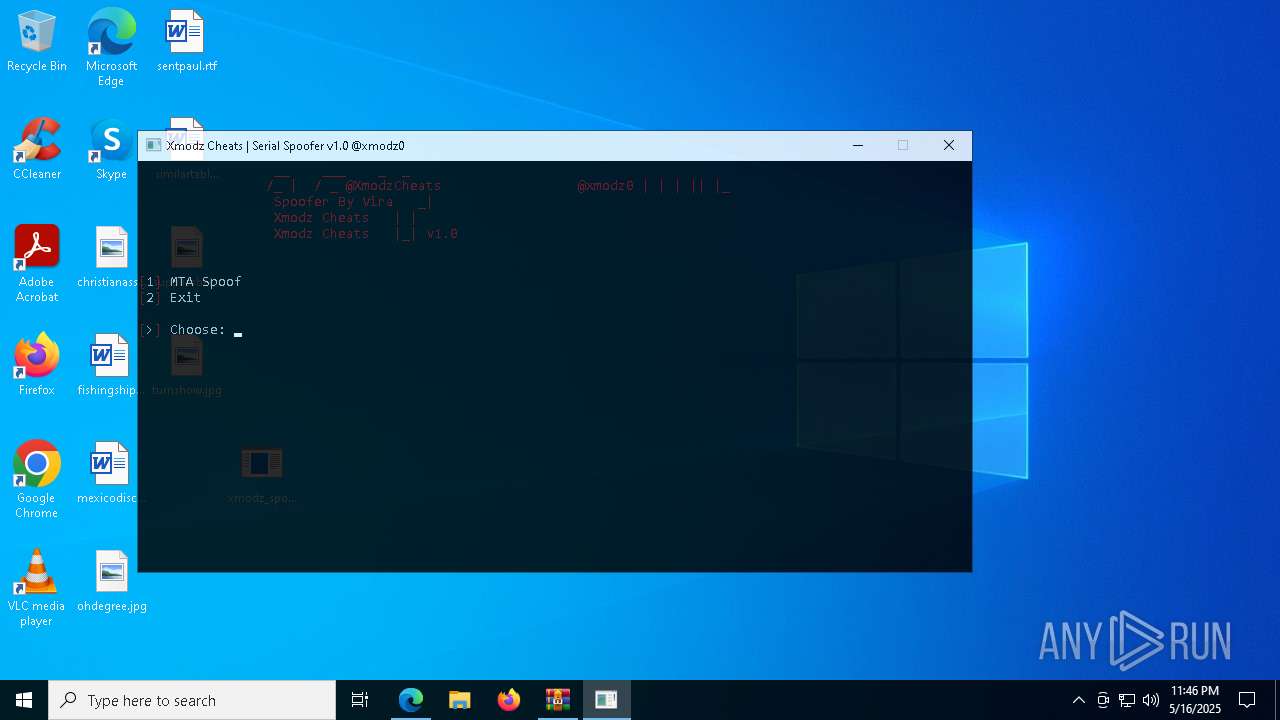Select the christianass image file icon
The image size is (1280, 720).
coord(111,257)
